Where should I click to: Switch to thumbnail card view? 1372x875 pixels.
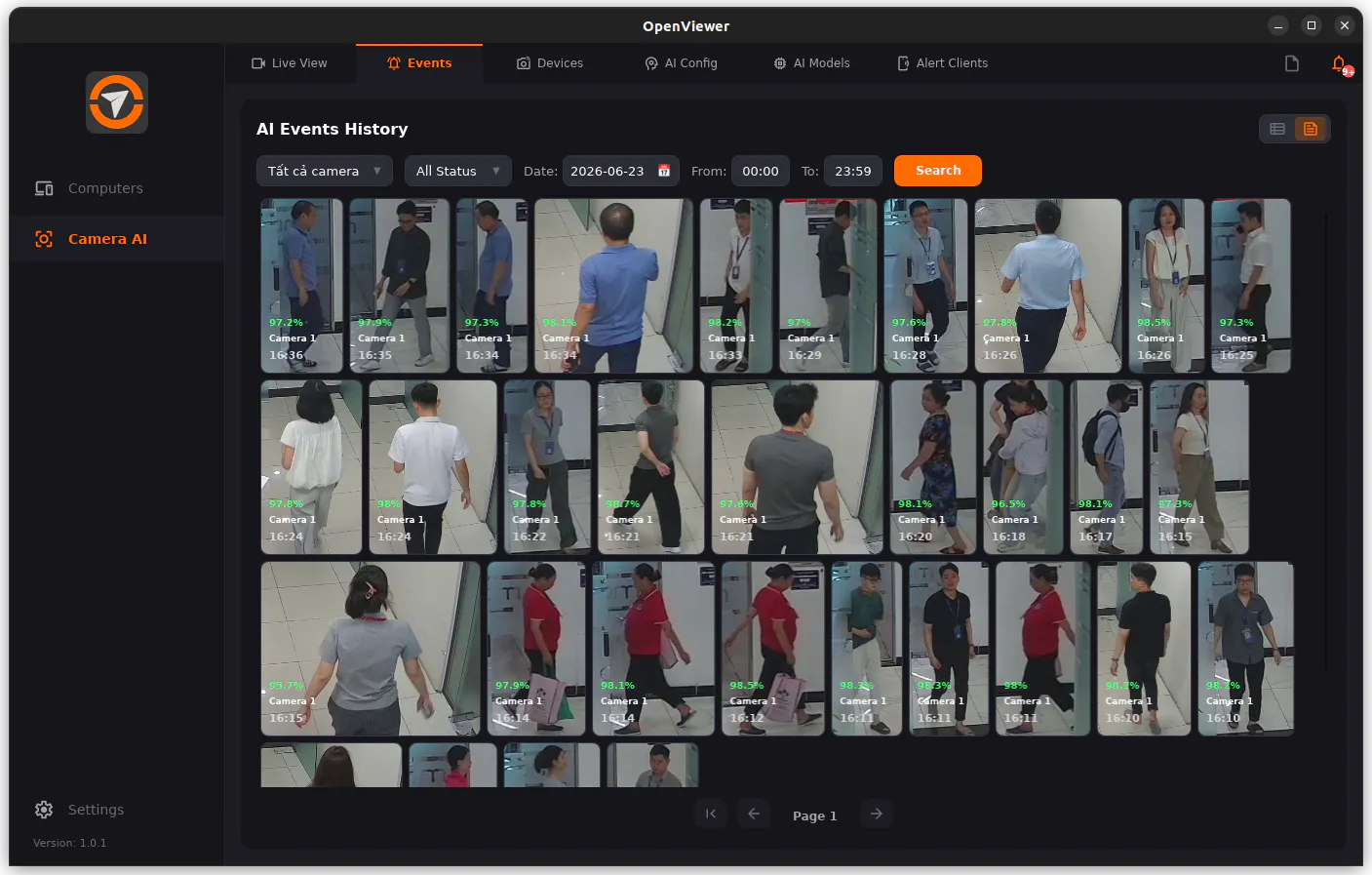click(1311, 129)
